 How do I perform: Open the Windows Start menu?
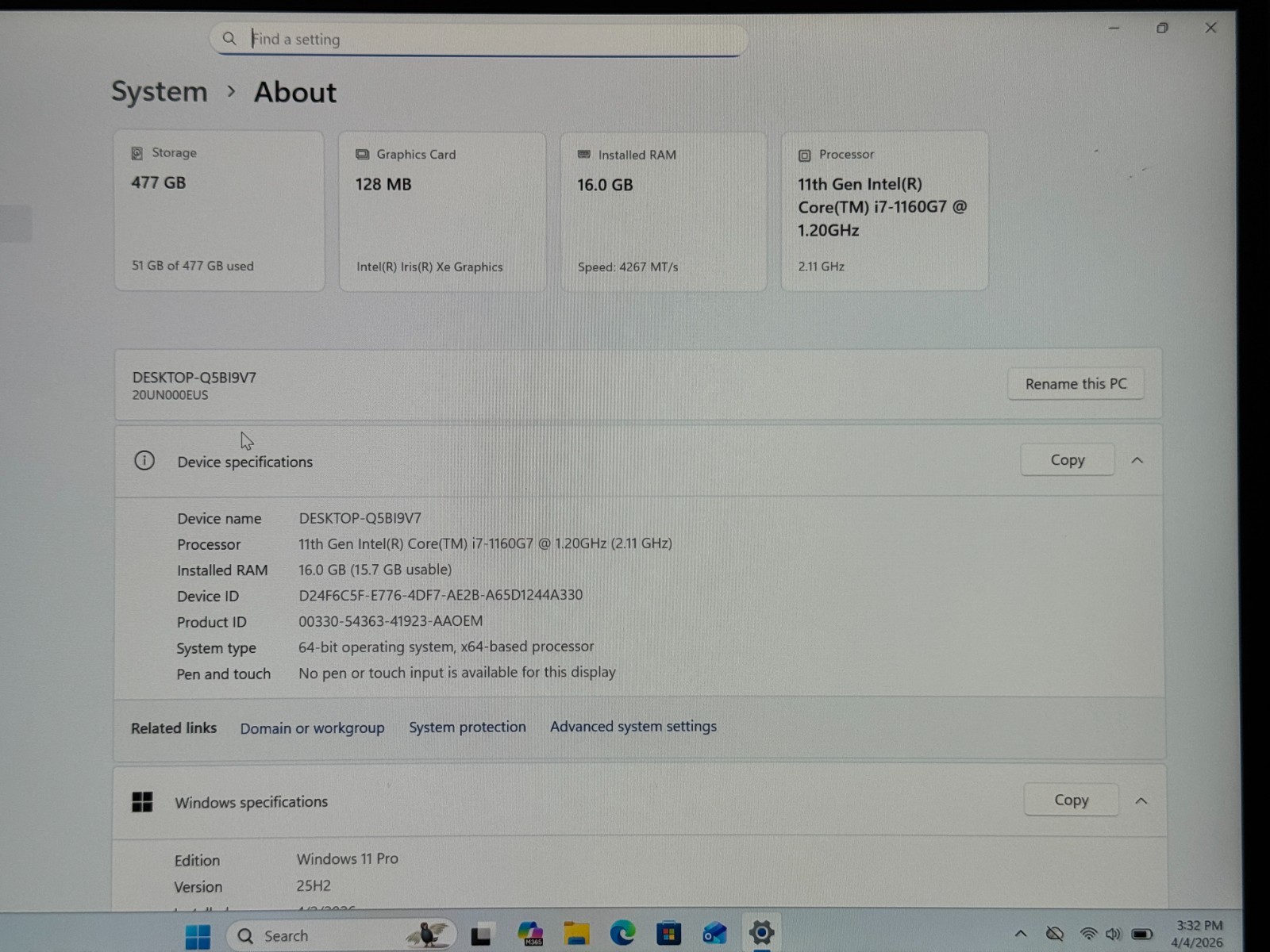click(198, 936)
